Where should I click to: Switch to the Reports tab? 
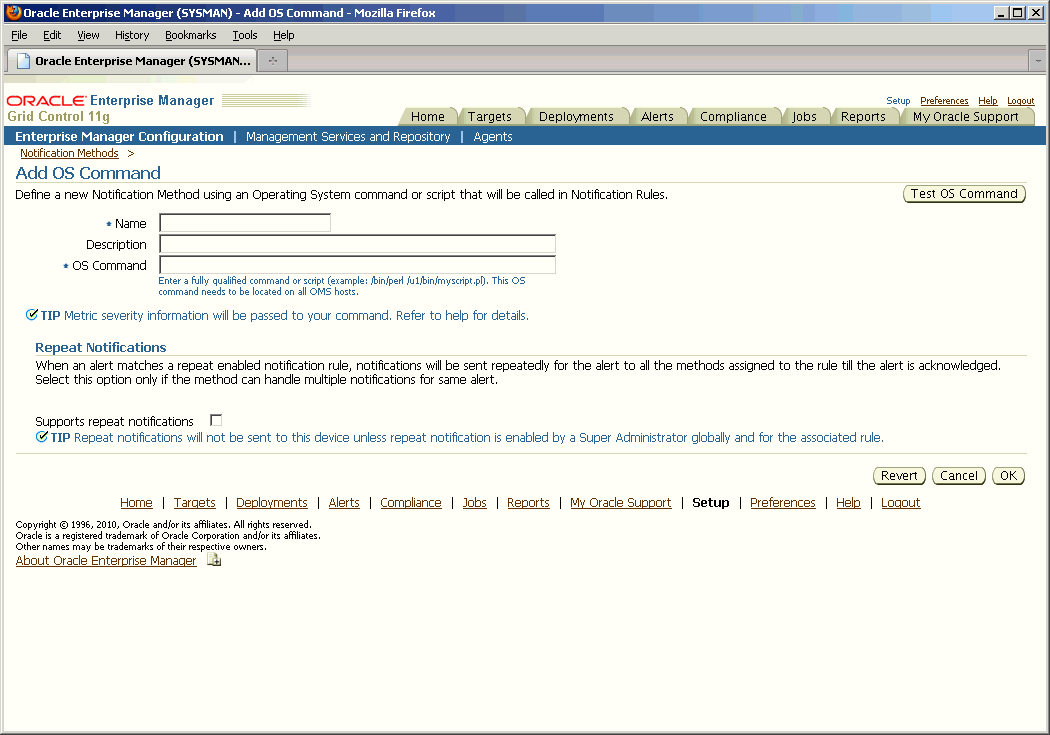pyautogui.click(x=863, y=116)
